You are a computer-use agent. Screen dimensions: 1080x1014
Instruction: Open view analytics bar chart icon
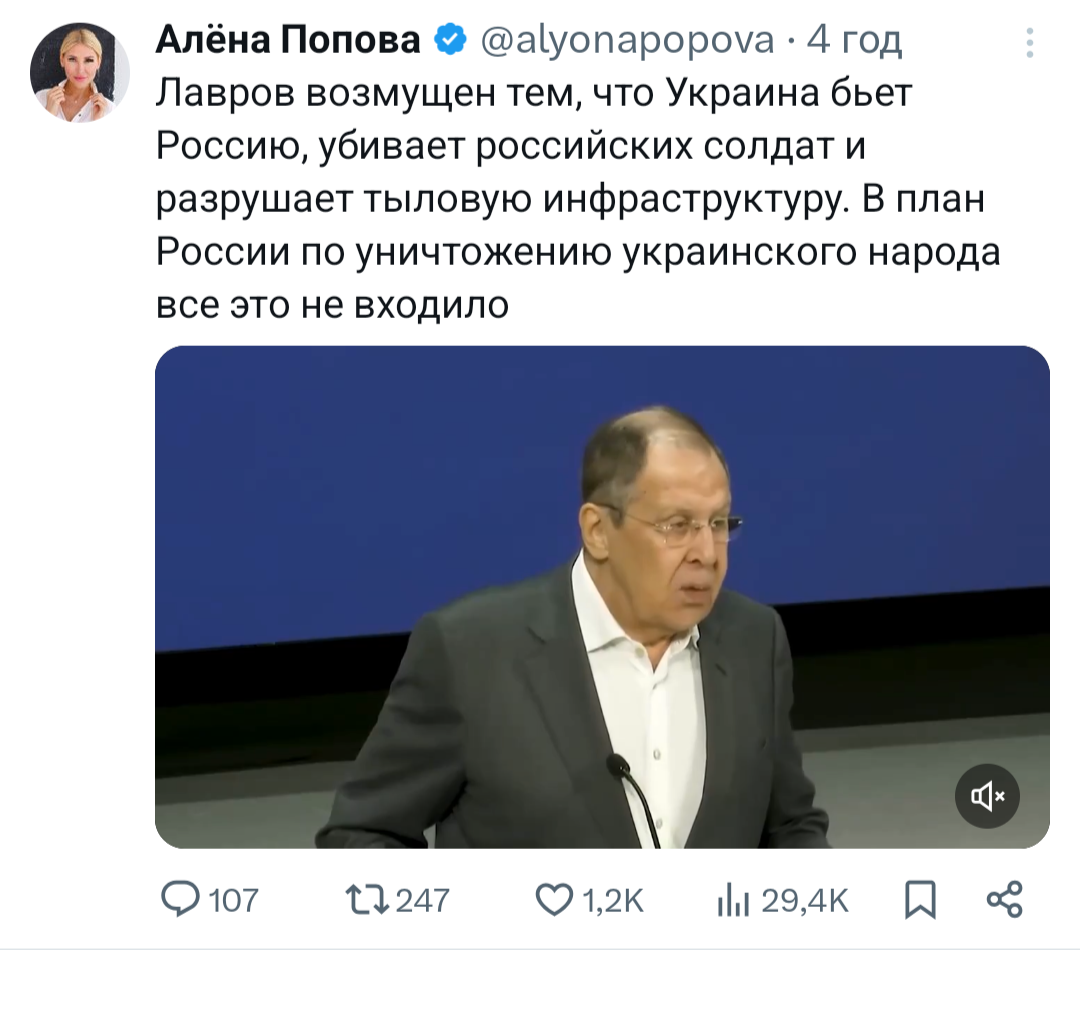(x=732, y=901)
